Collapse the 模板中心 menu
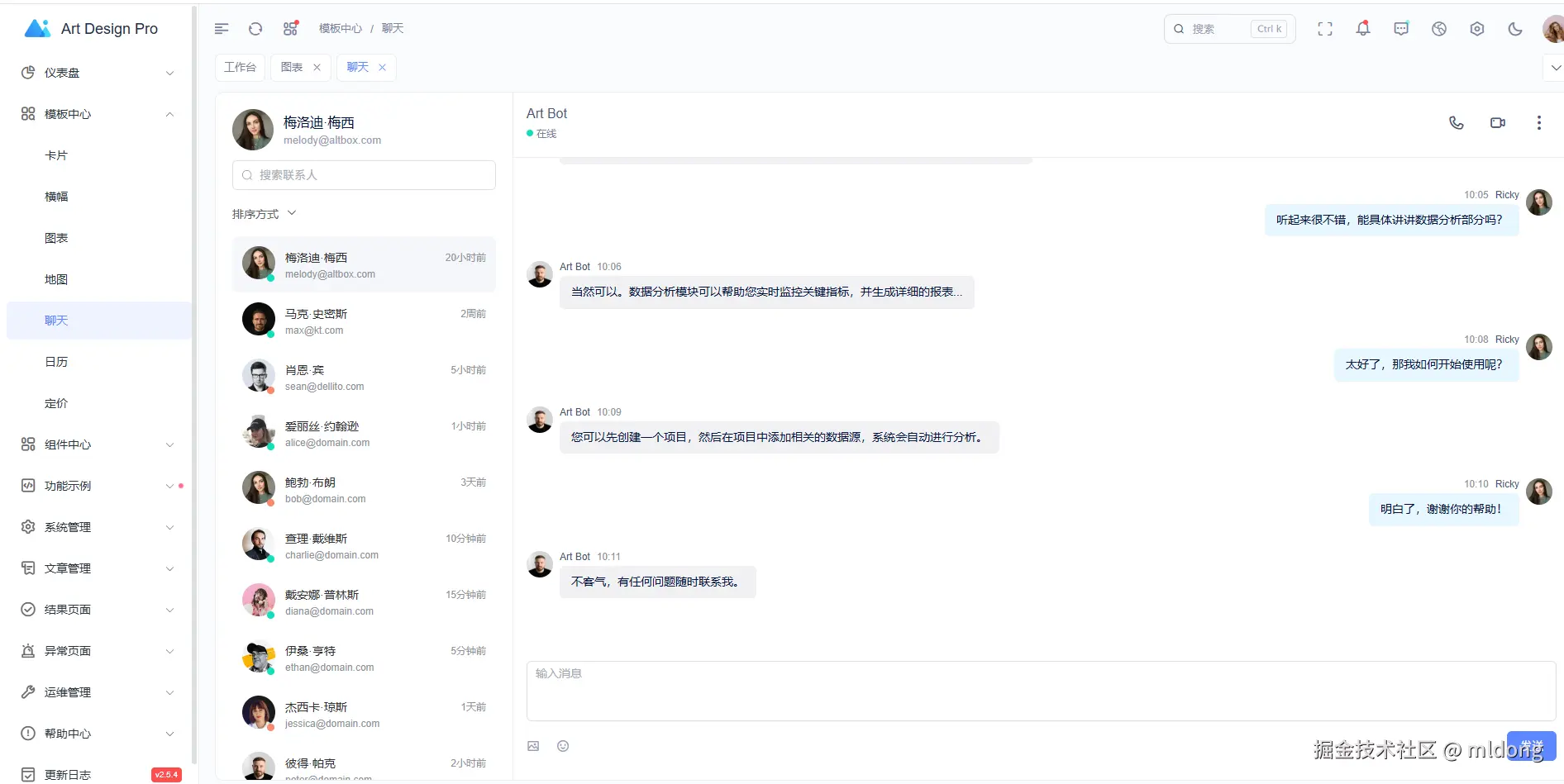1564x784 pixels. (99, 114)
